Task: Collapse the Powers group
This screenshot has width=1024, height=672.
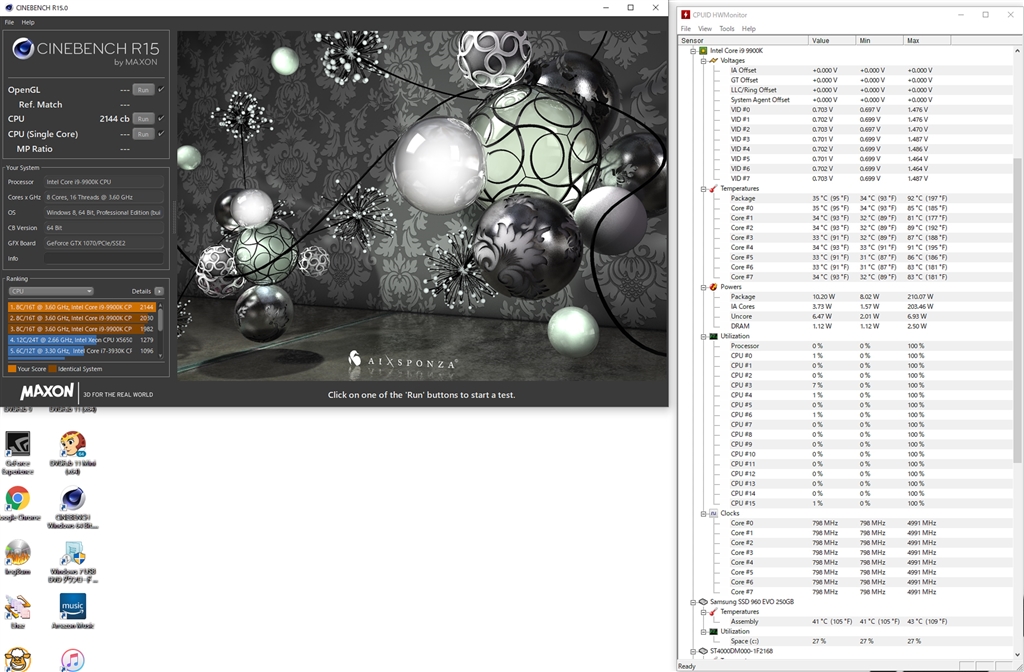Action: [703, 287]
